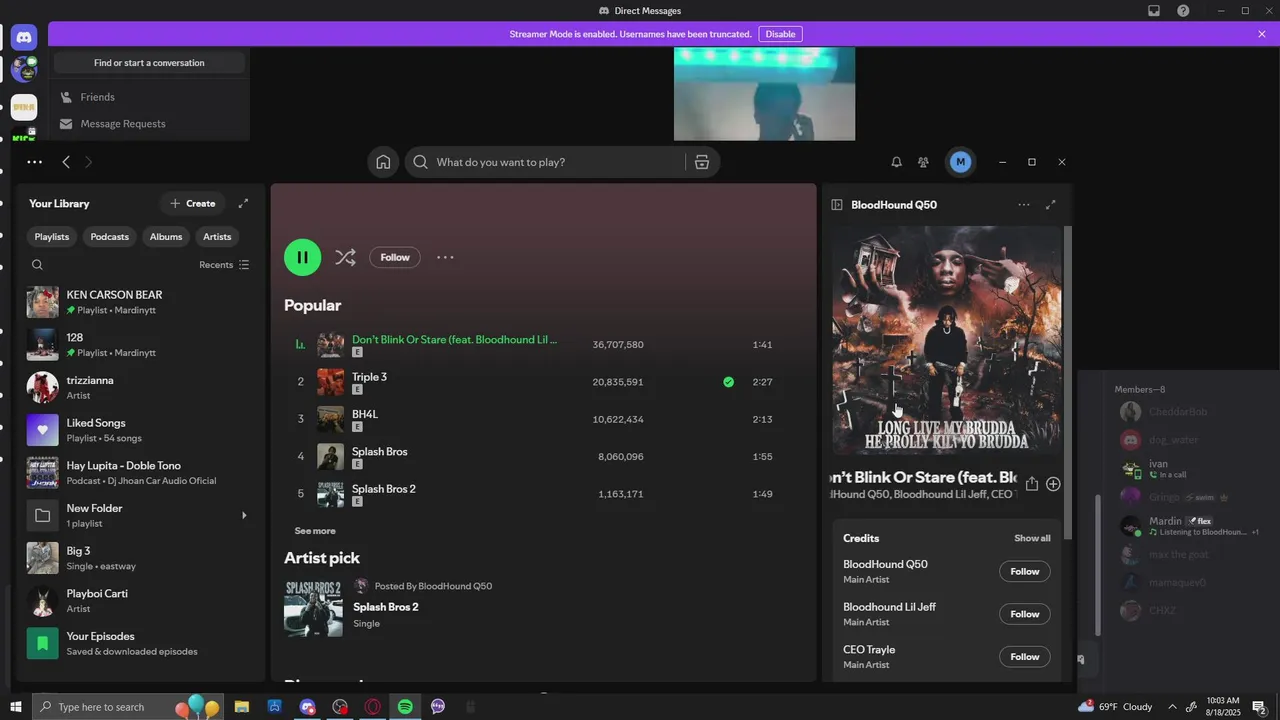
Task: Click the now playing album cover art
Action: point(947,340)
